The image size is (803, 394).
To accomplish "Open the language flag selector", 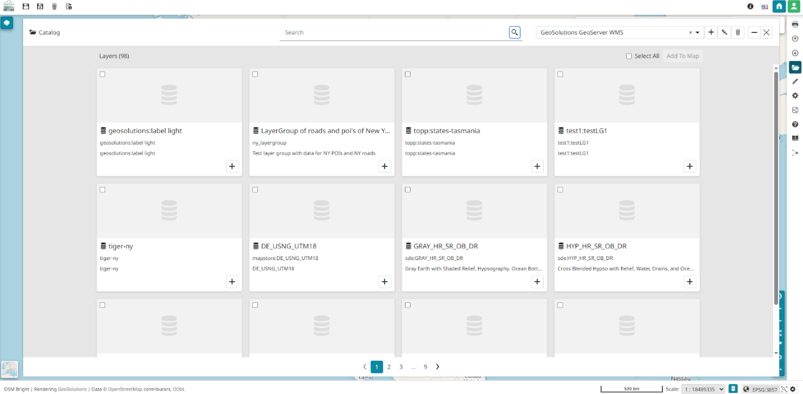I will click(765, 7).
